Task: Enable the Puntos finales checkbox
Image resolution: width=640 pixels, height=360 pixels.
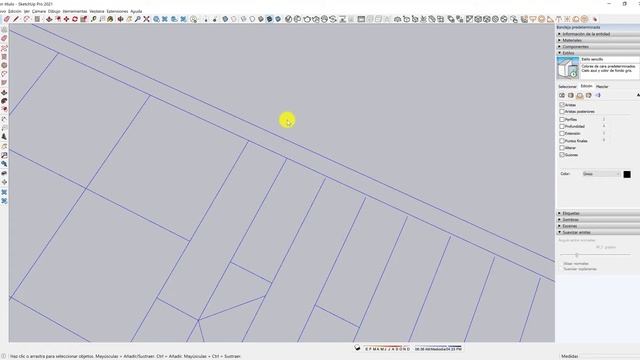Action: [x=562, y=141]
